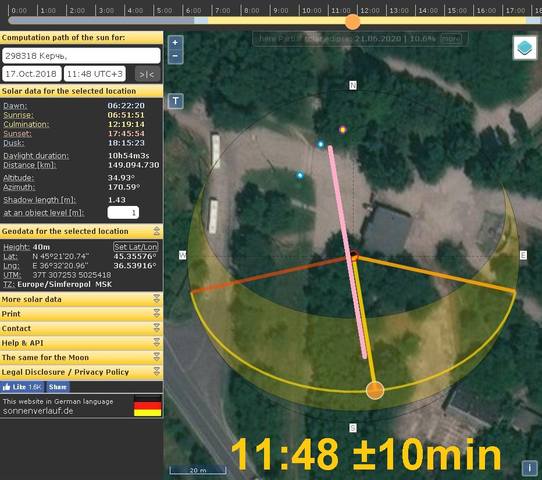Expand the Contact section
Screen dimensions: 542x480
81,328
